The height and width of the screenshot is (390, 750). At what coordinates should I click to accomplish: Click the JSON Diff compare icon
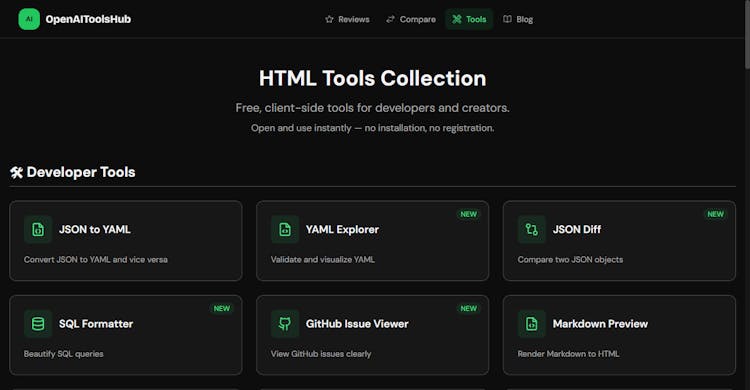click(x=531, y=230)
